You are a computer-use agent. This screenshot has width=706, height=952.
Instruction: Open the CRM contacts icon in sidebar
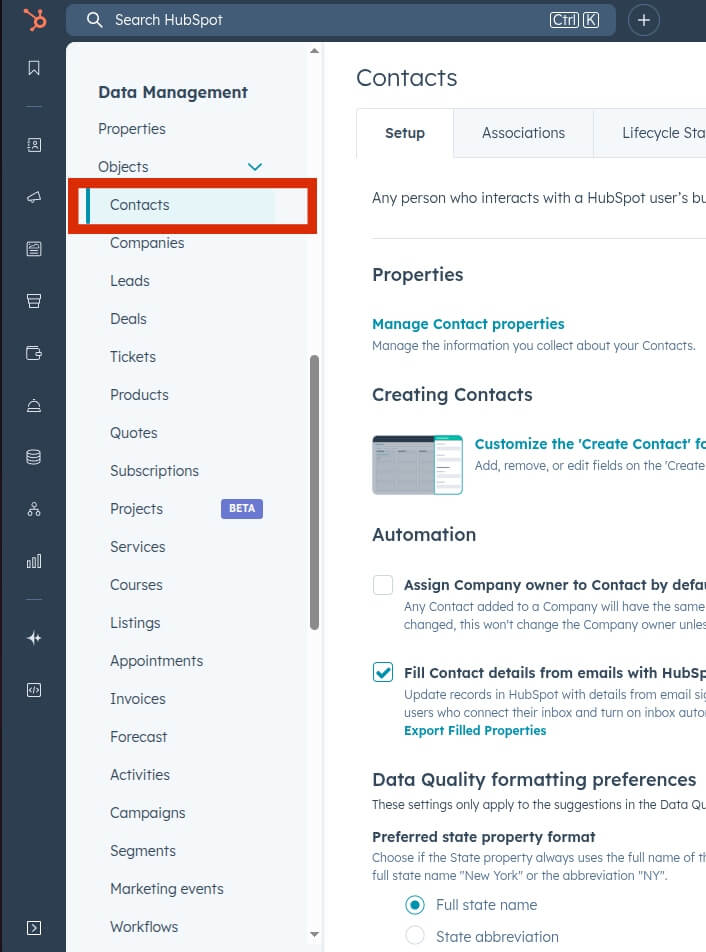pyautogui.click(x=34, y=145)
